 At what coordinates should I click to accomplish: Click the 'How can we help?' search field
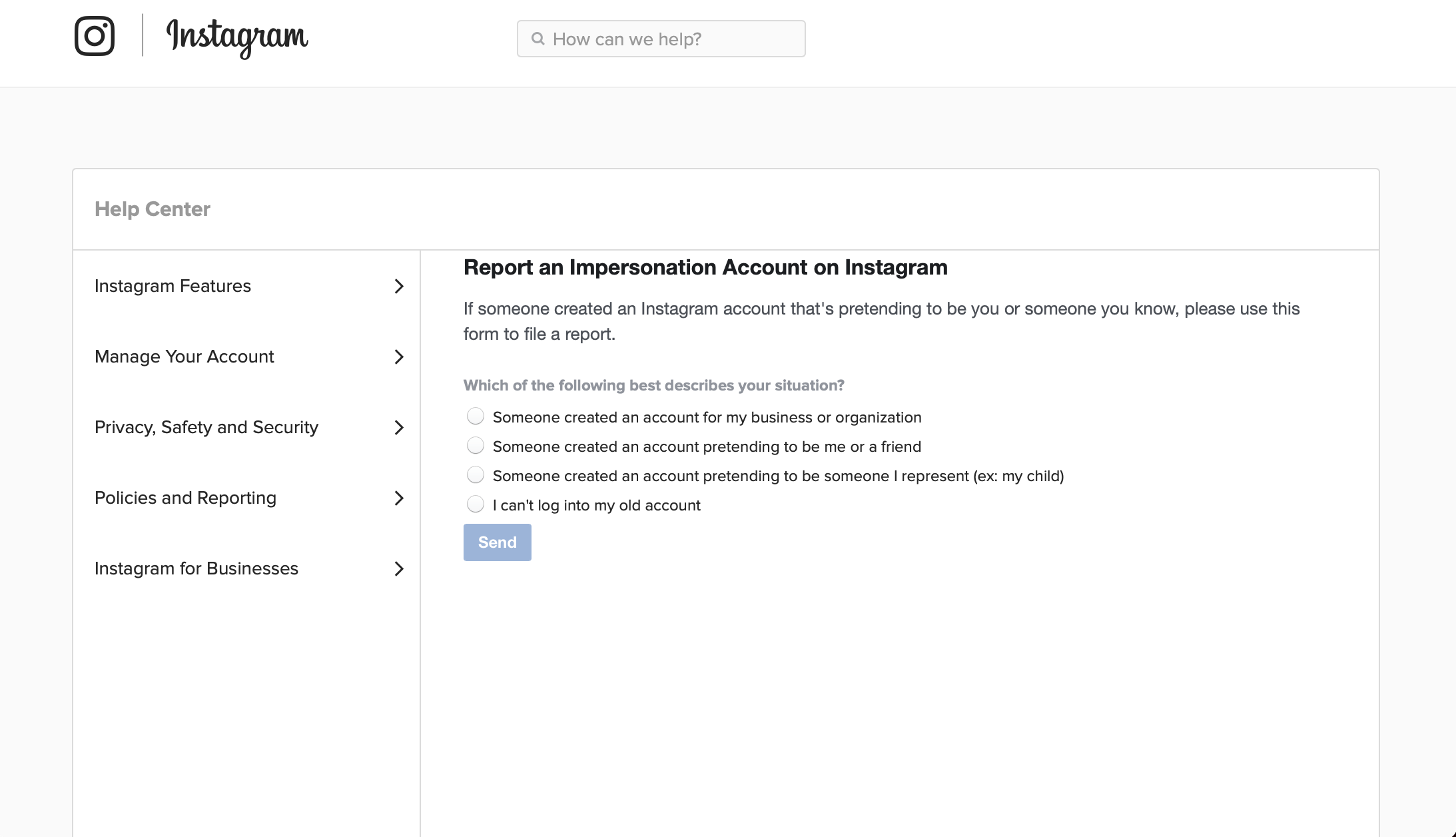(x=661, y=39)
